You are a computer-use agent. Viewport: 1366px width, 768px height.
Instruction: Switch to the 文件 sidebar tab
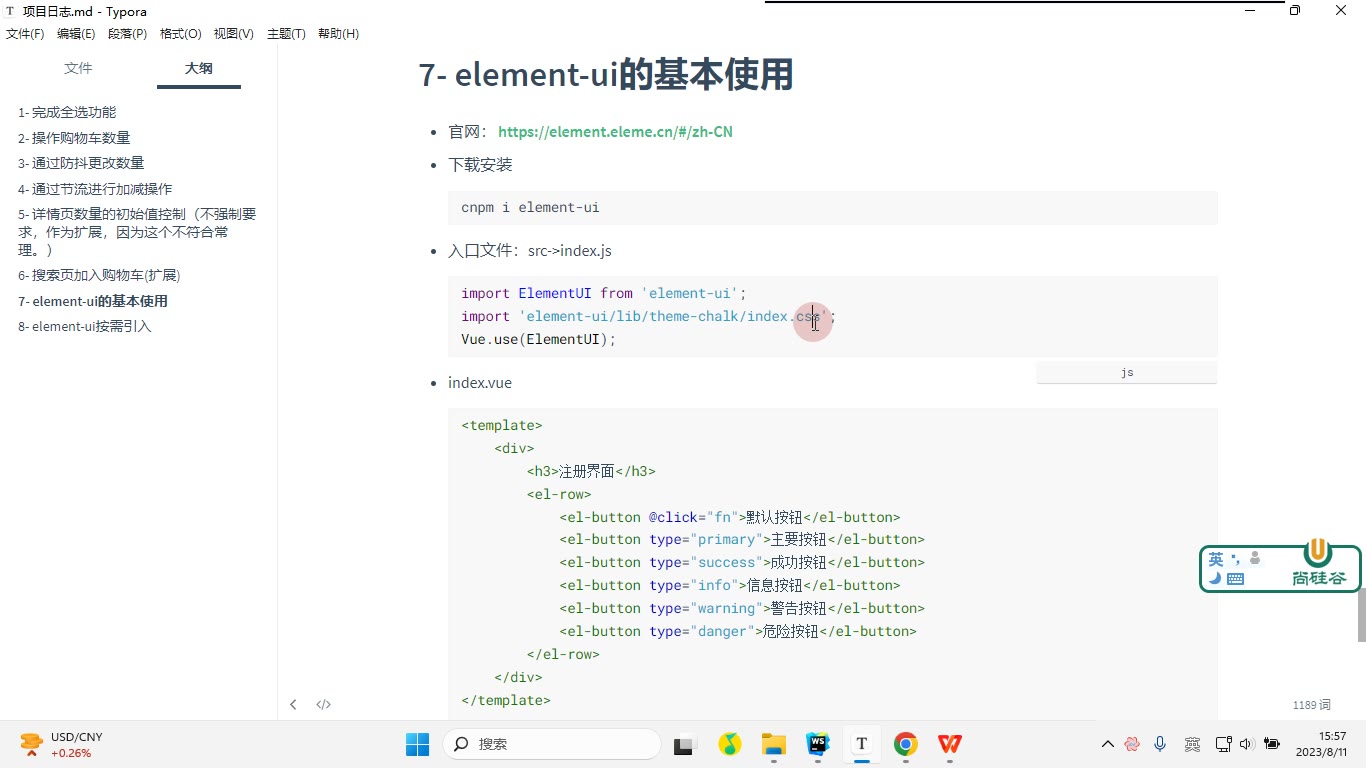(78, 68)
